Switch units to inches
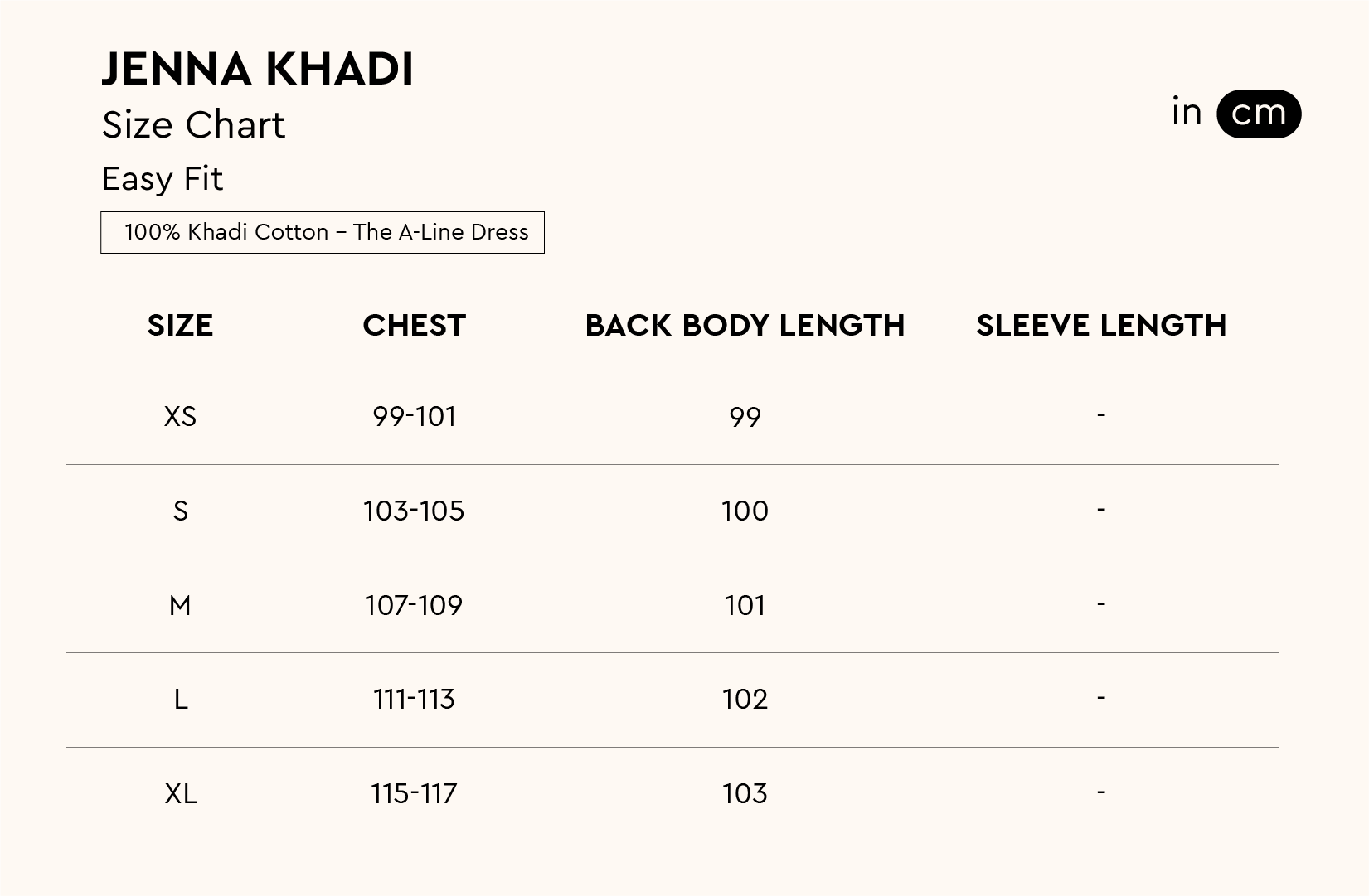The image size is (1369, 896). (x=1187, y=113)
